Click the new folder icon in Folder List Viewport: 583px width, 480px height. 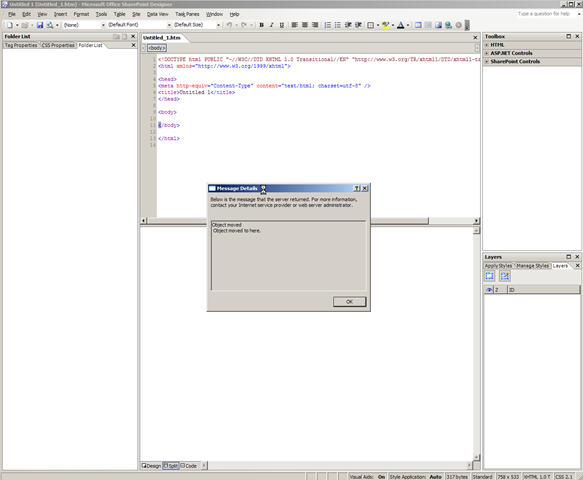pyautogui.click(x=116, y=36)
